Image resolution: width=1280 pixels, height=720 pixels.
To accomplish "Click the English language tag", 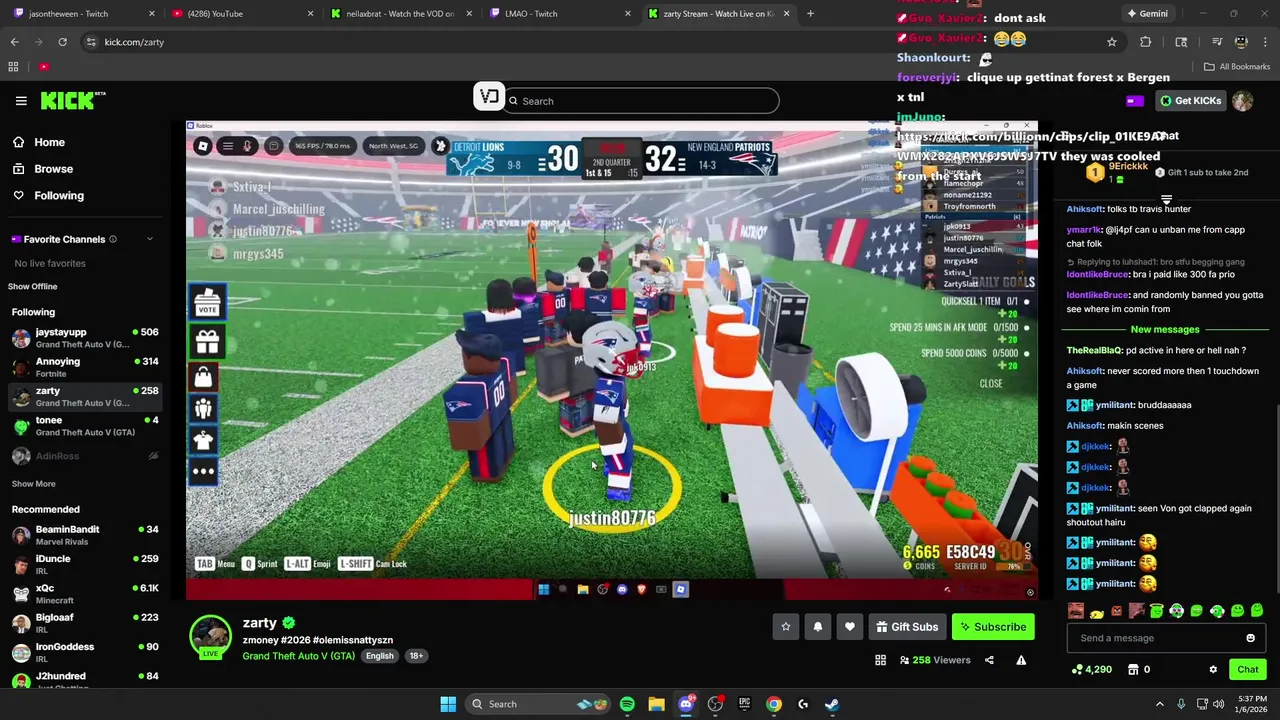I will click(379, 656).
